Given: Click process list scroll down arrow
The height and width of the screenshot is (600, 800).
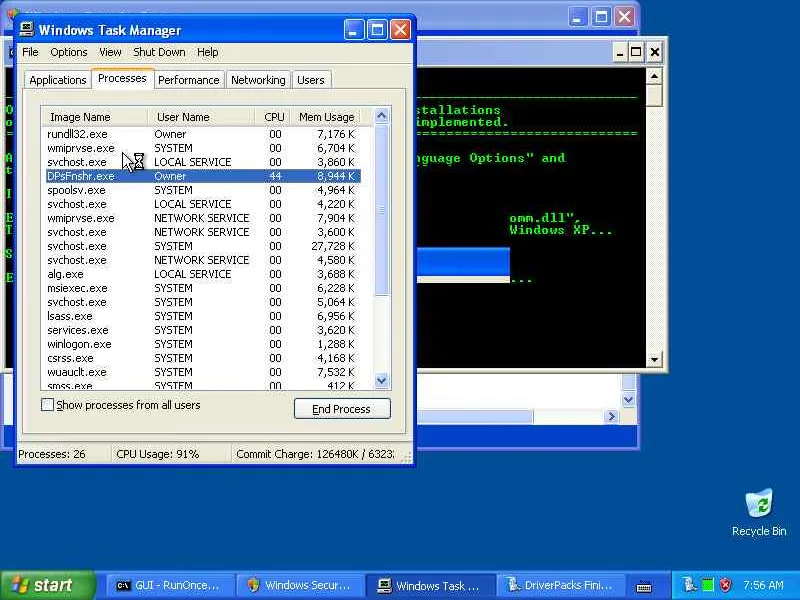Looking at the screenshot, I should tap(382, 381).
